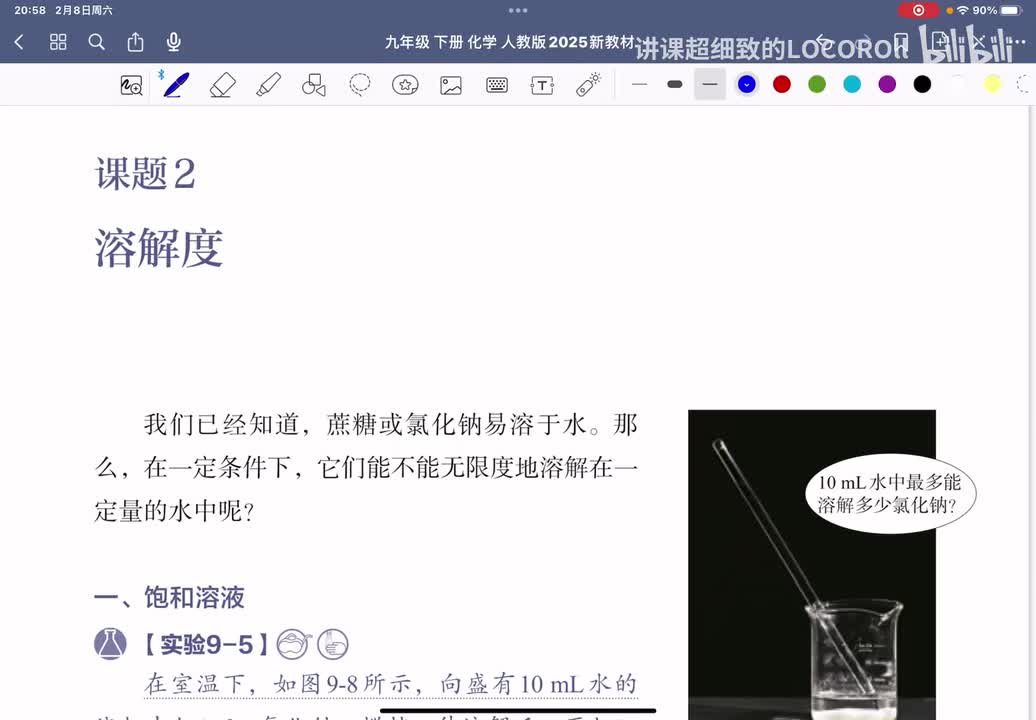Undo the last stroke

pos(823,42)
